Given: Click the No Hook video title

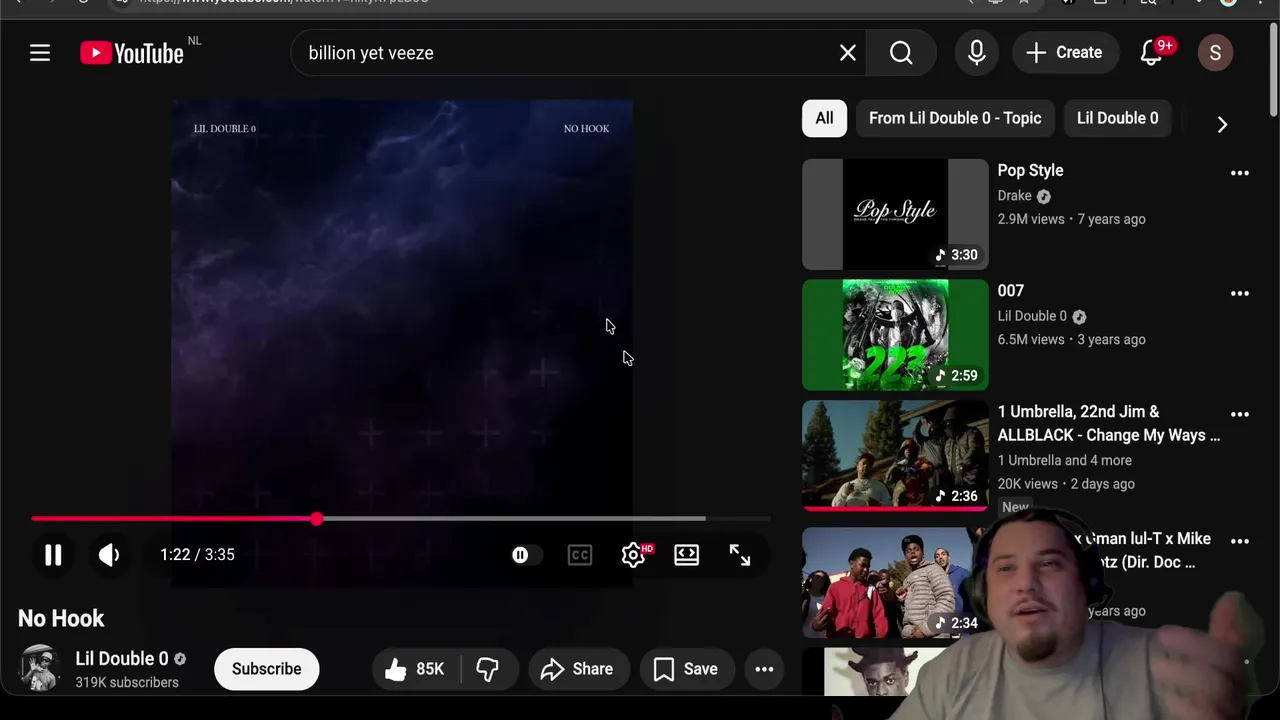Looking at the screenshot, I should click(61, 619).
